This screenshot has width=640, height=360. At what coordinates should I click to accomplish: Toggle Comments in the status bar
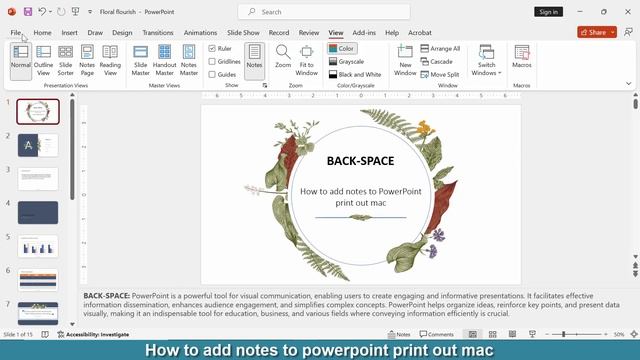click(436, 334)
